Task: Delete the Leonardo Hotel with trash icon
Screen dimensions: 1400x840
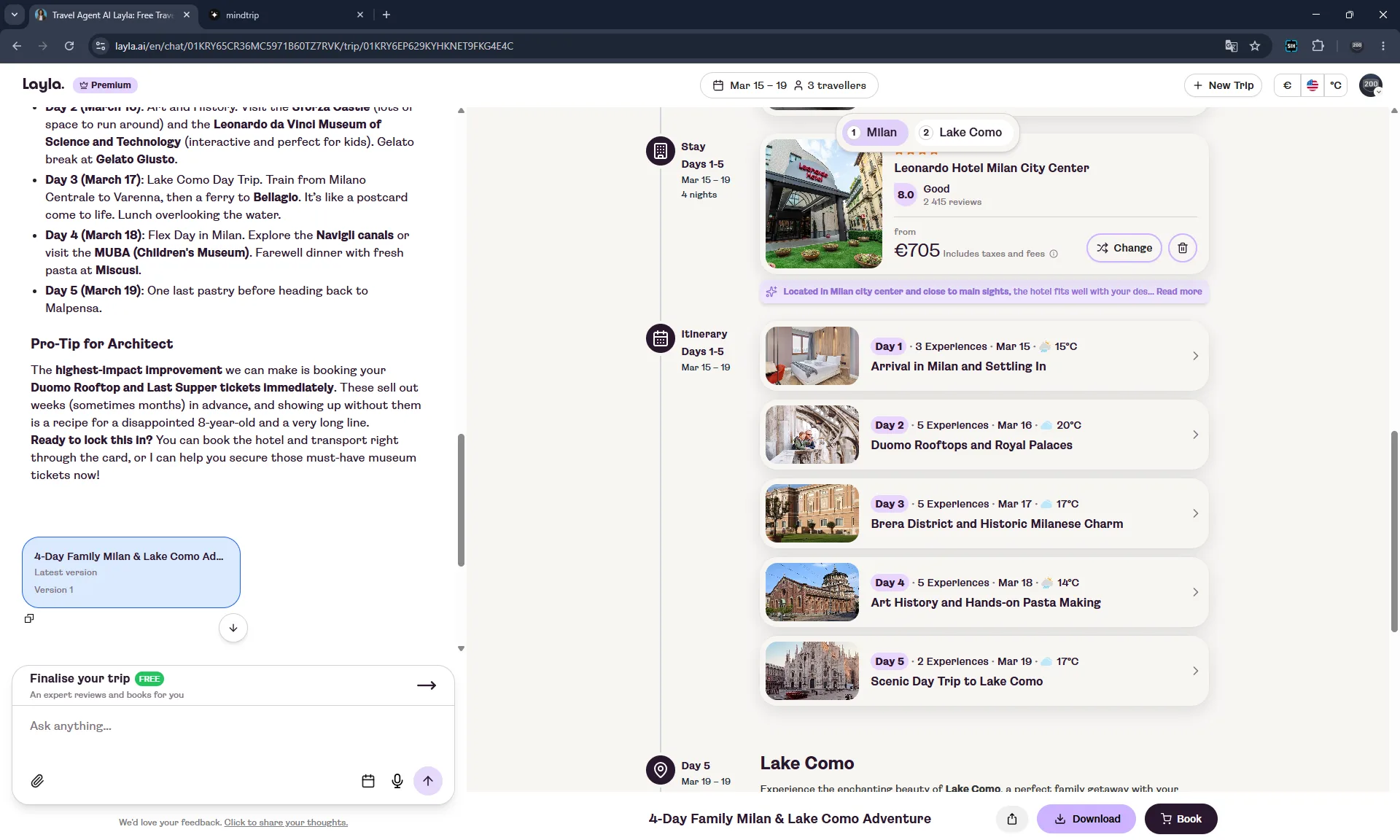Action: pos(1182,248)
